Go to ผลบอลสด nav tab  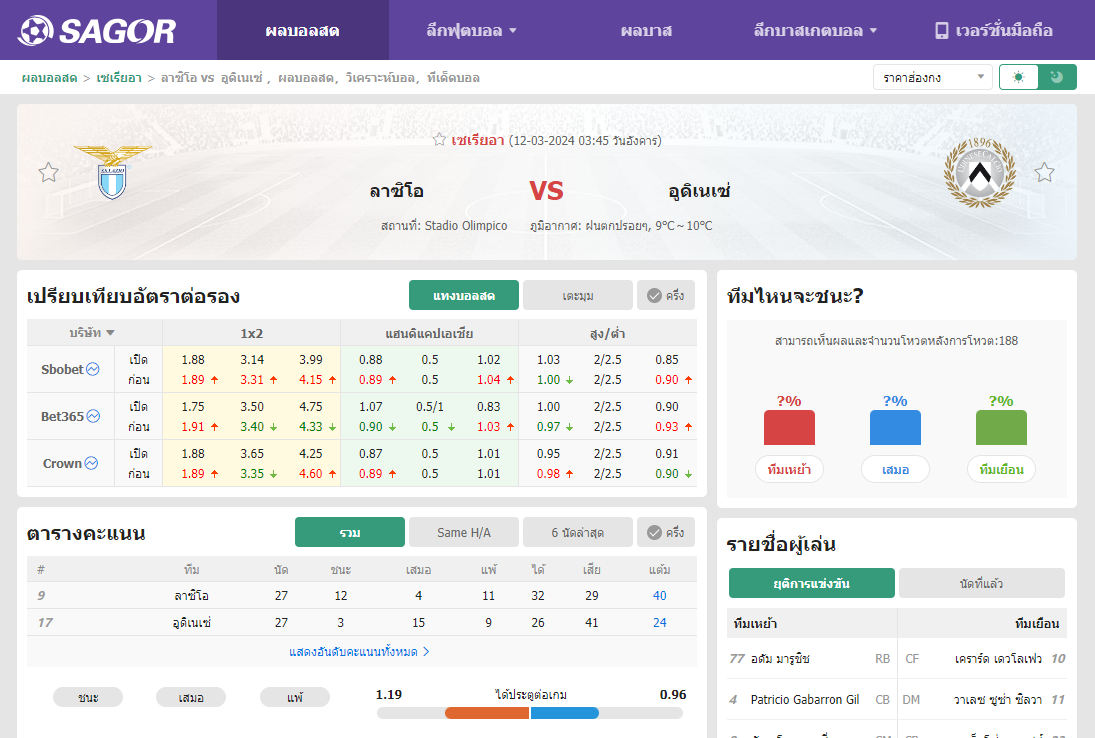(x=302, y=31)
